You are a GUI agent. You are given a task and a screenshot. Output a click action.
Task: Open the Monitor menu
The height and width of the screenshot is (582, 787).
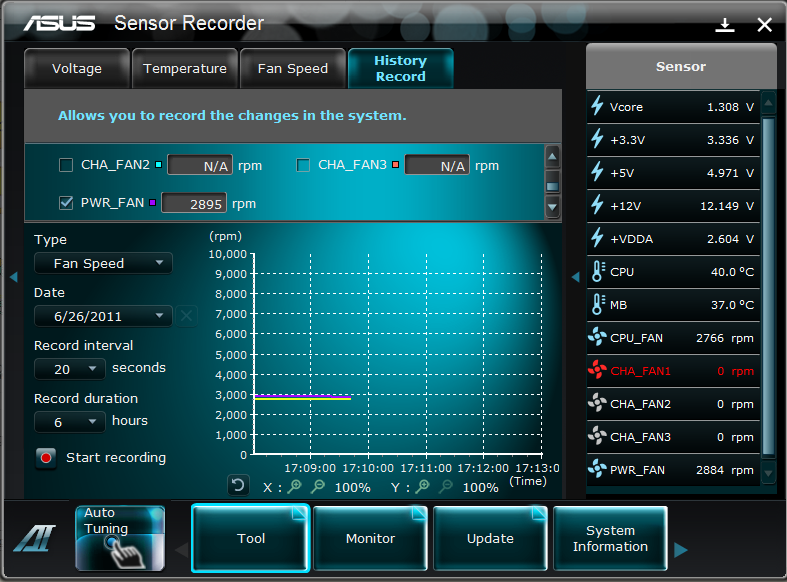coord(370,538)
